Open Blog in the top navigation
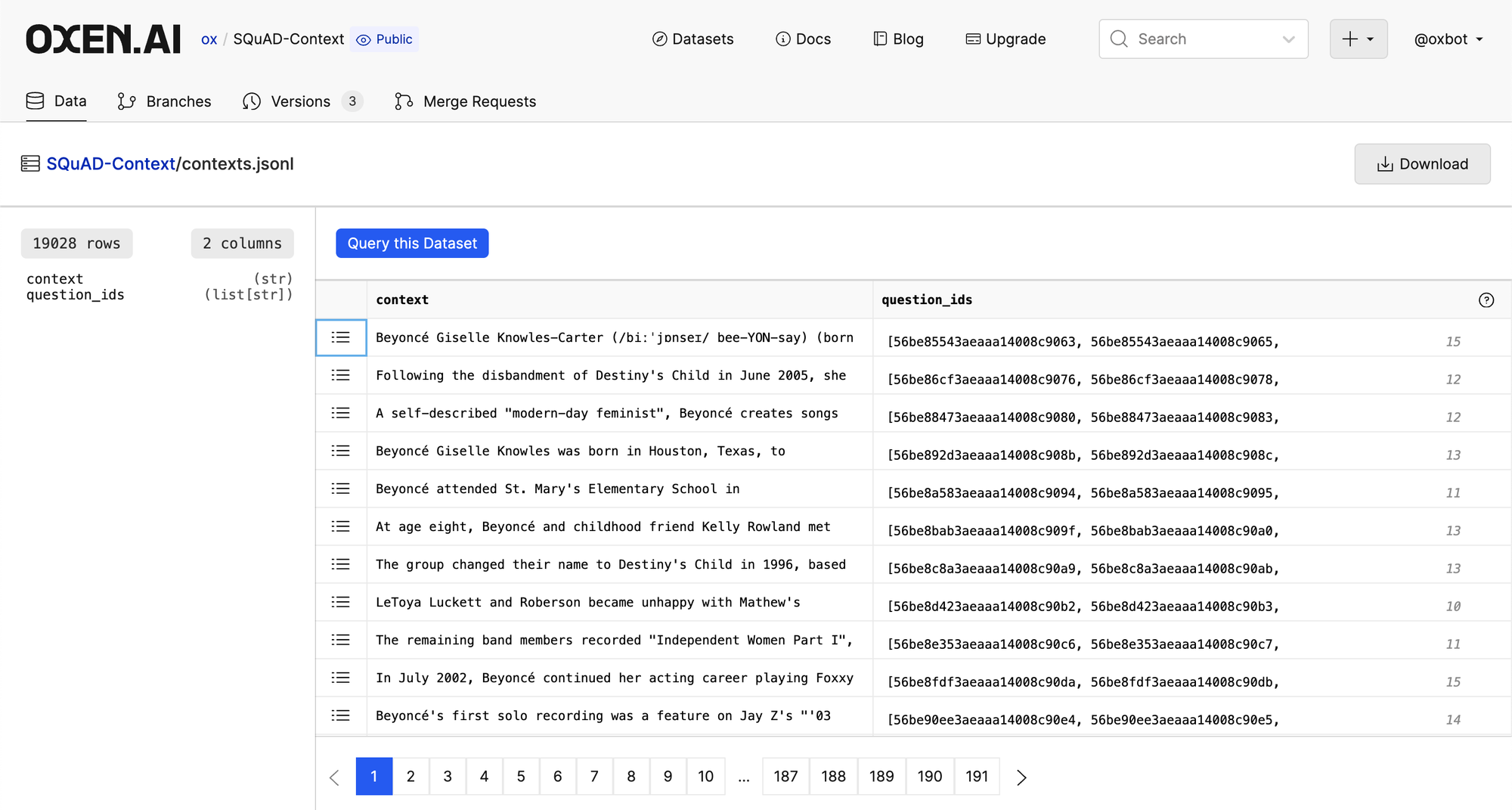Screen dimensions: 1512x810 (x=898, y=39)
